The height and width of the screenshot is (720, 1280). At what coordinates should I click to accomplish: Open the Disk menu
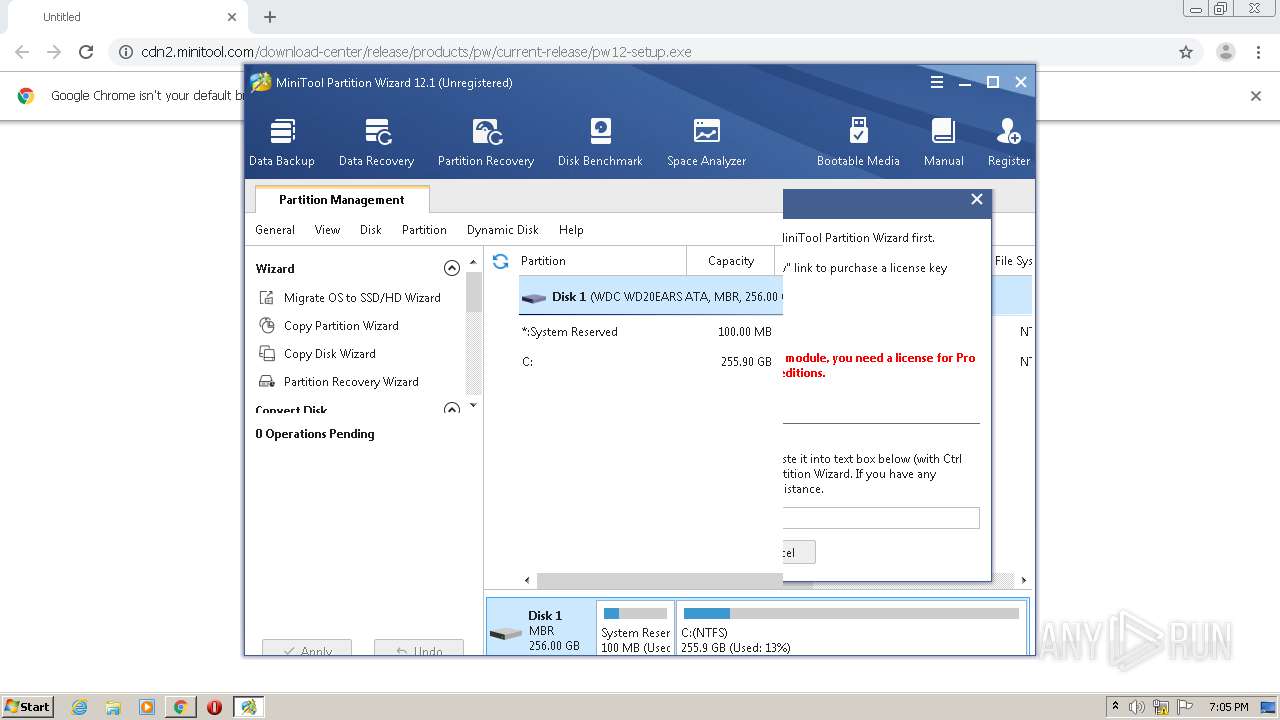pyautogui.click(x=371, y=230)
